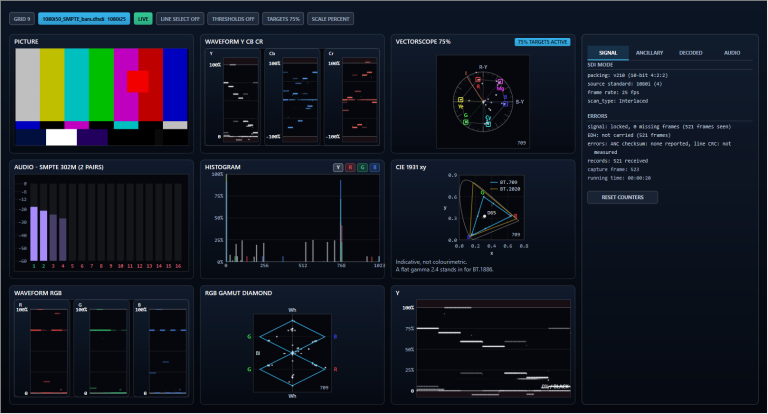Click the ERRORS section heading
The height and width of the screenshot is (414, 768).
tap(597, 116)
